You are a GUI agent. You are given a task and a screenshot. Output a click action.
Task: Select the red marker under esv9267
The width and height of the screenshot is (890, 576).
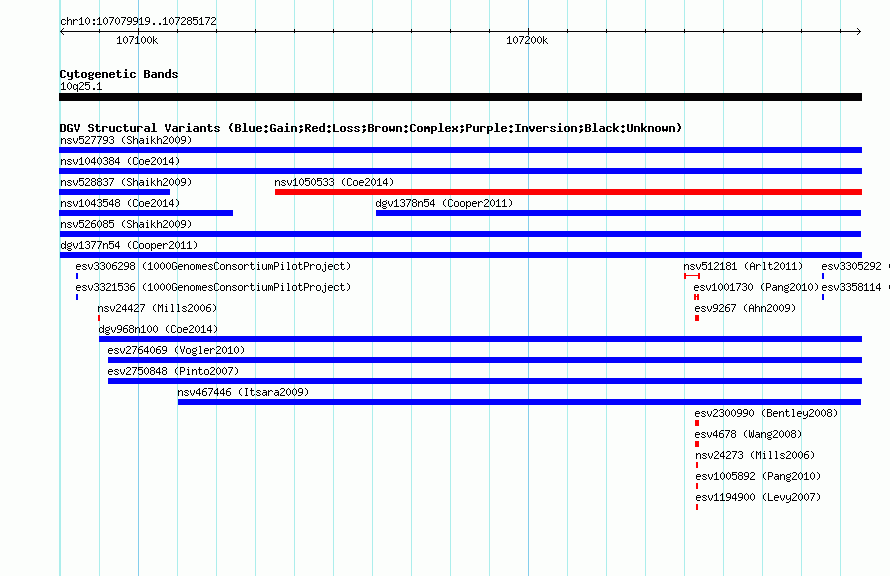(697, 318)
